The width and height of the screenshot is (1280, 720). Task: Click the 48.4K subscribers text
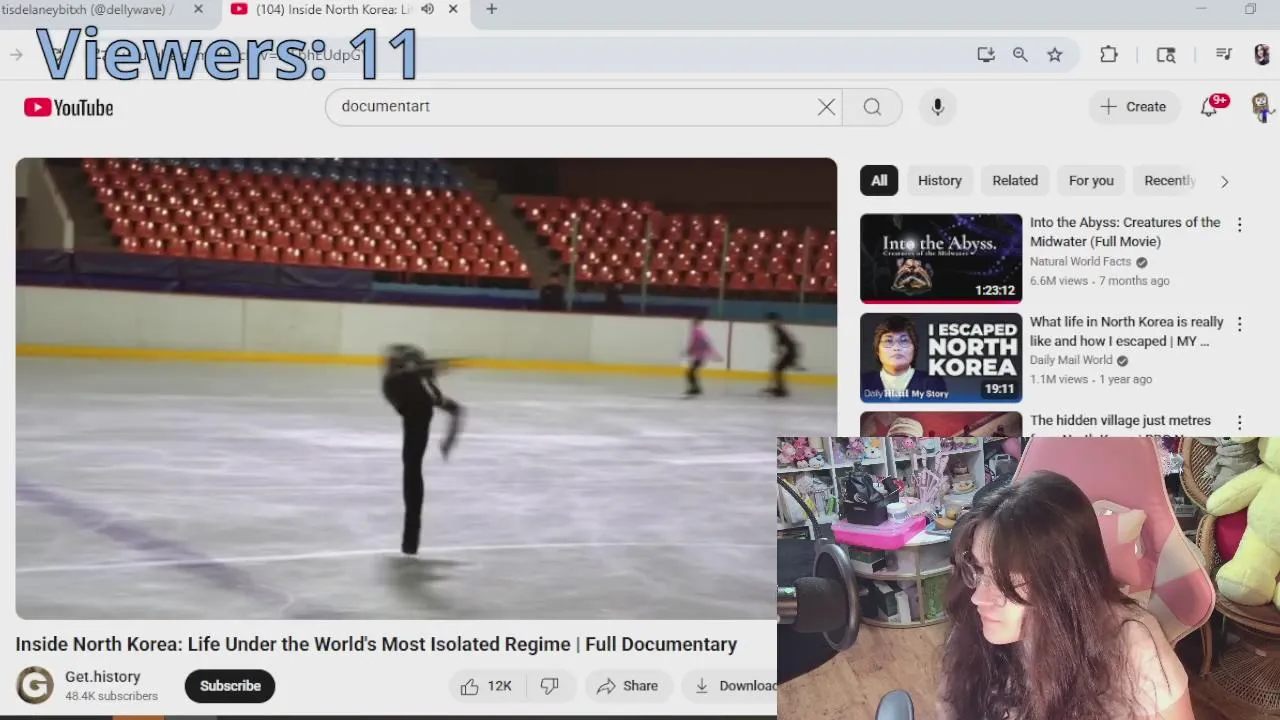[111, 696]
